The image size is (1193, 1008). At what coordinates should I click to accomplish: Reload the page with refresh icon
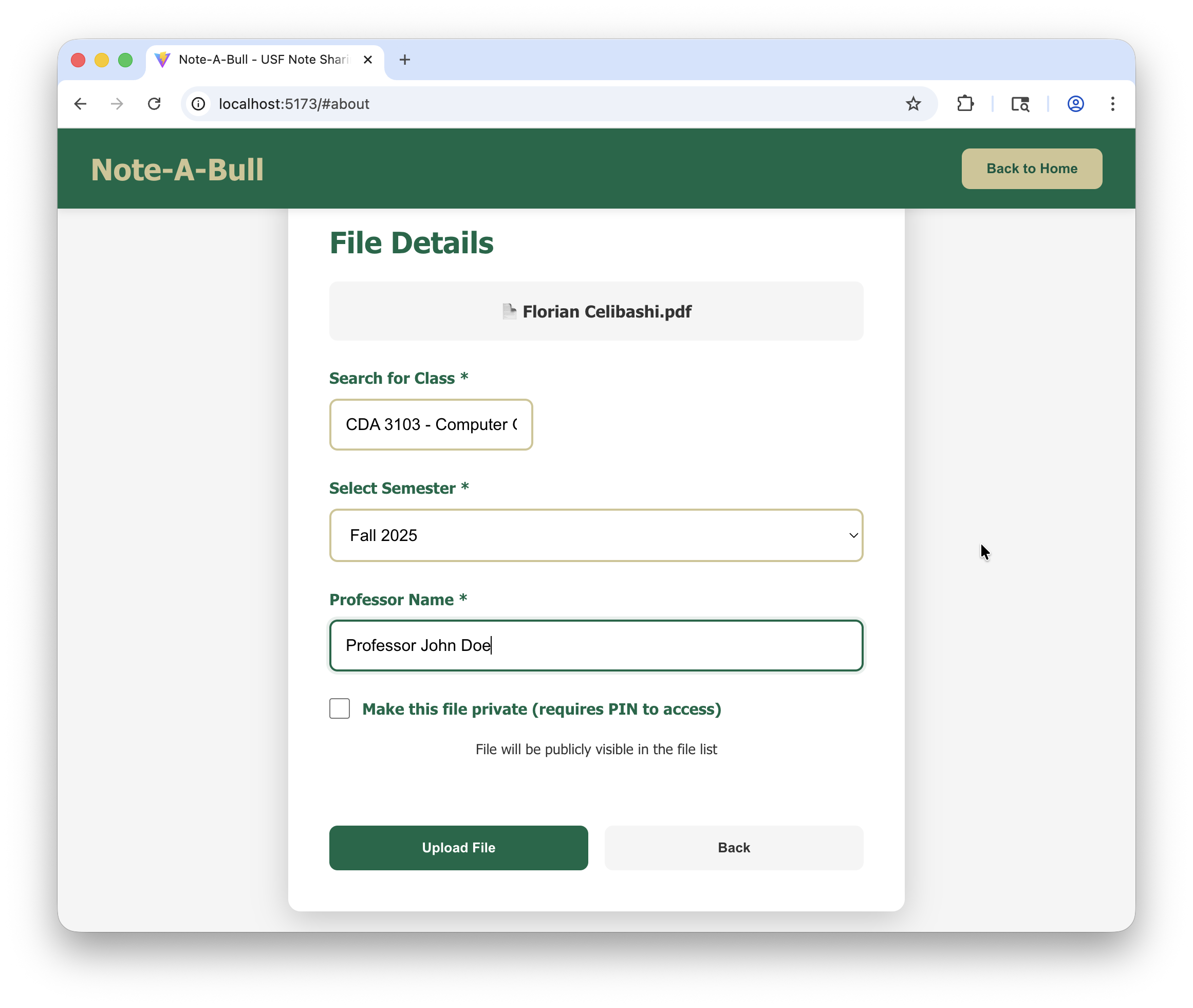[154, 104]
